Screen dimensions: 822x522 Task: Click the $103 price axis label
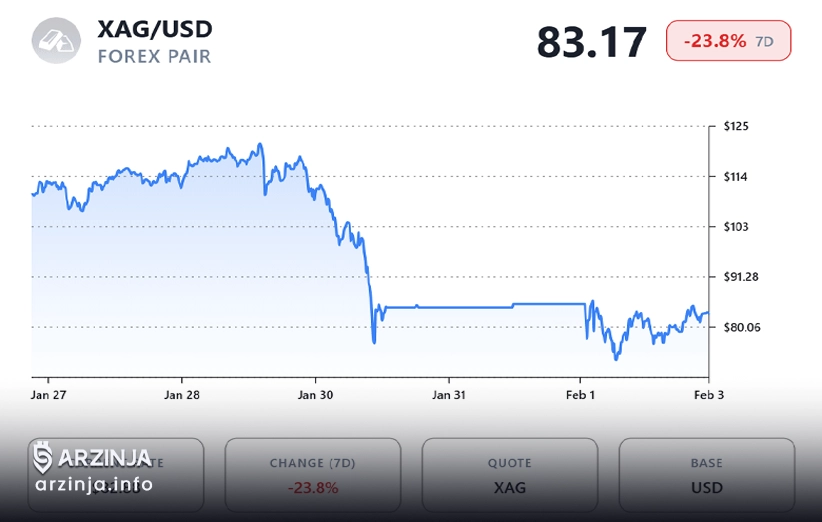point(736,227)
